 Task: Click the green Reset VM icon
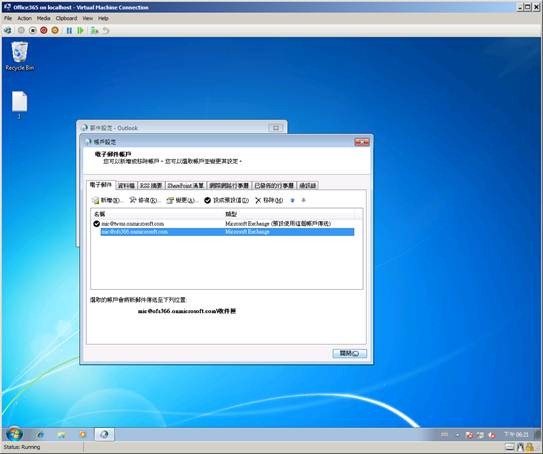(x=80, y=30)
